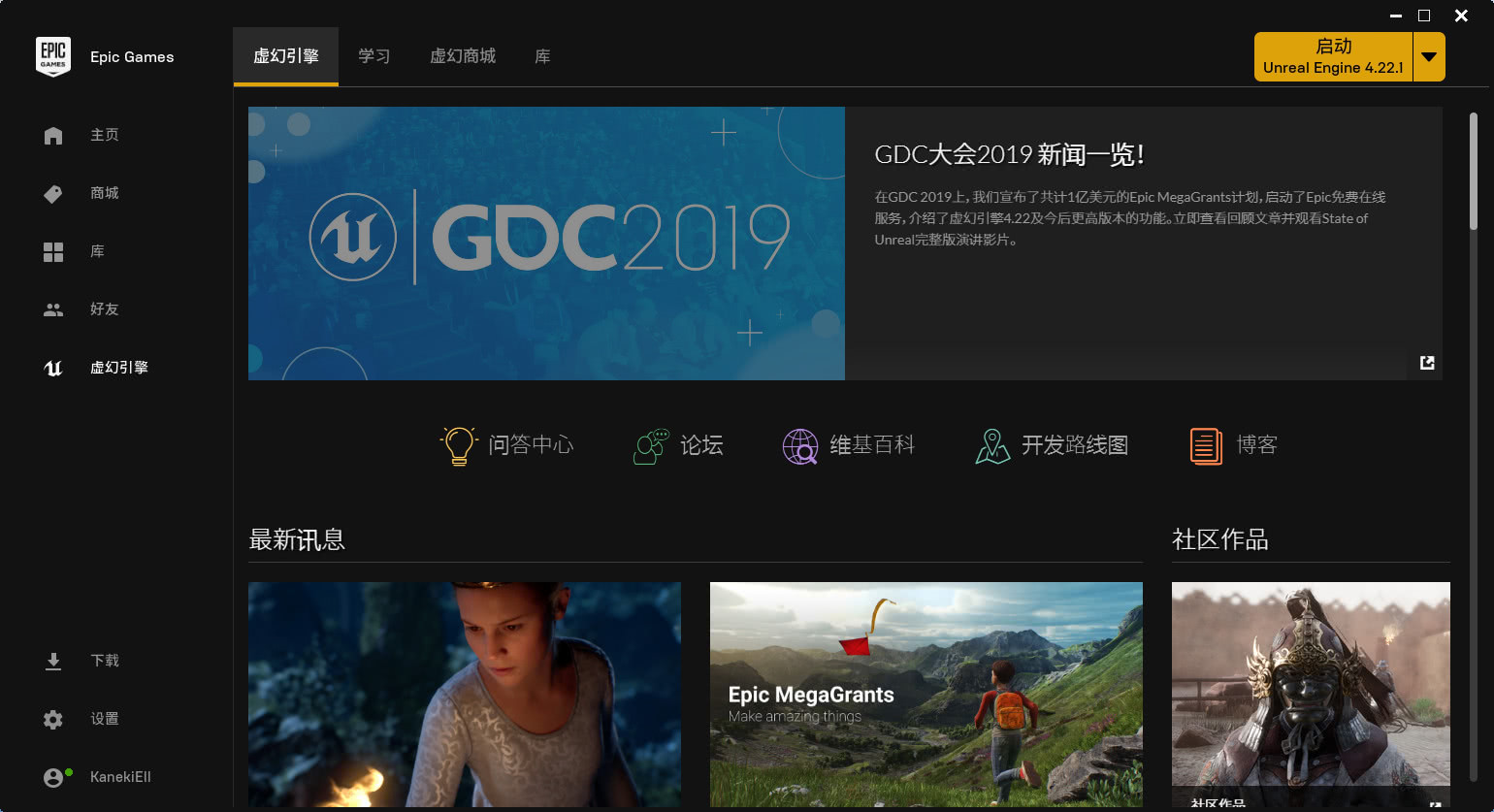
Task: Switch to the 学习 tab
Action: coord(374,56)
